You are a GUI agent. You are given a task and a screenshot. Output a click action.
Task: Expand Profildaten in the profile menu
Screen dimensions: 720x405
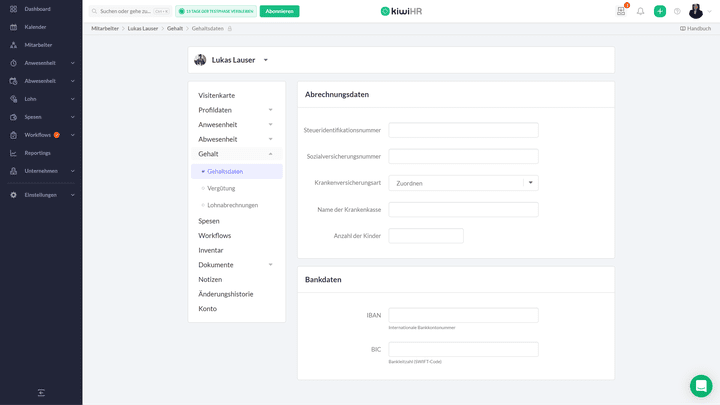click(x=236, y=110)
